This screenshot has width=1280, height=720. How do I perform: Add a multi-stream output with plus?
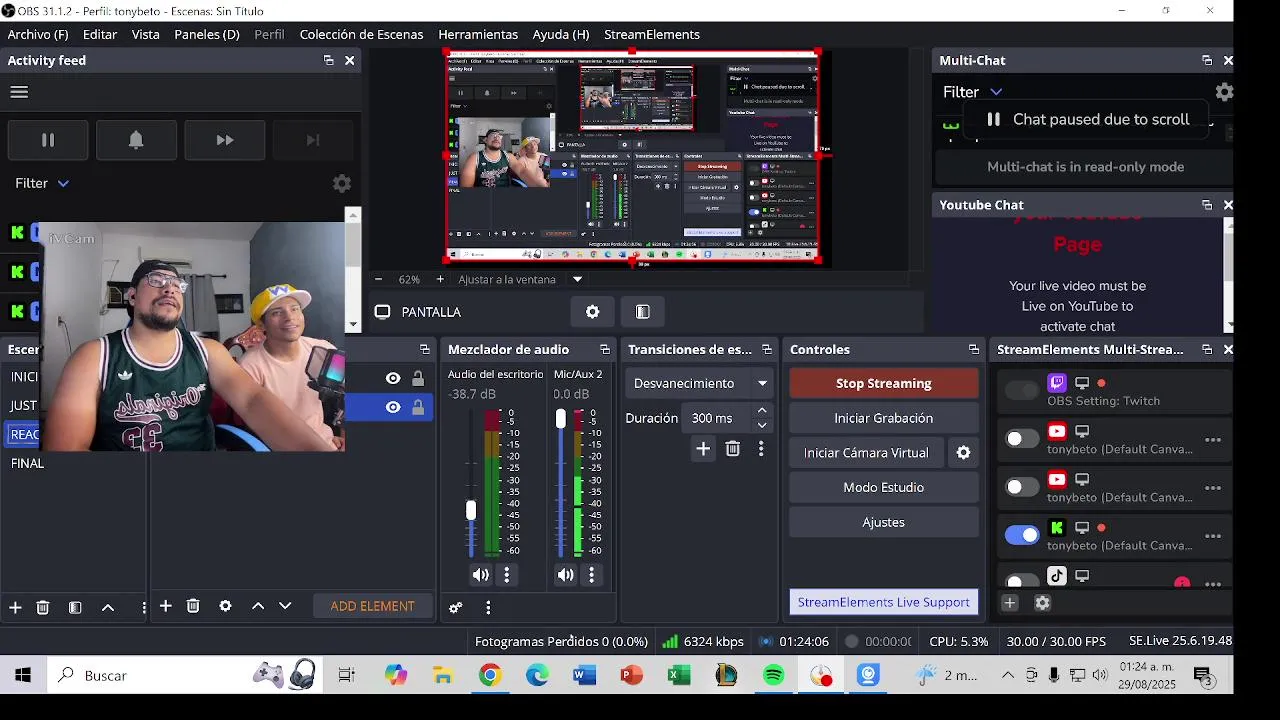1010,603
